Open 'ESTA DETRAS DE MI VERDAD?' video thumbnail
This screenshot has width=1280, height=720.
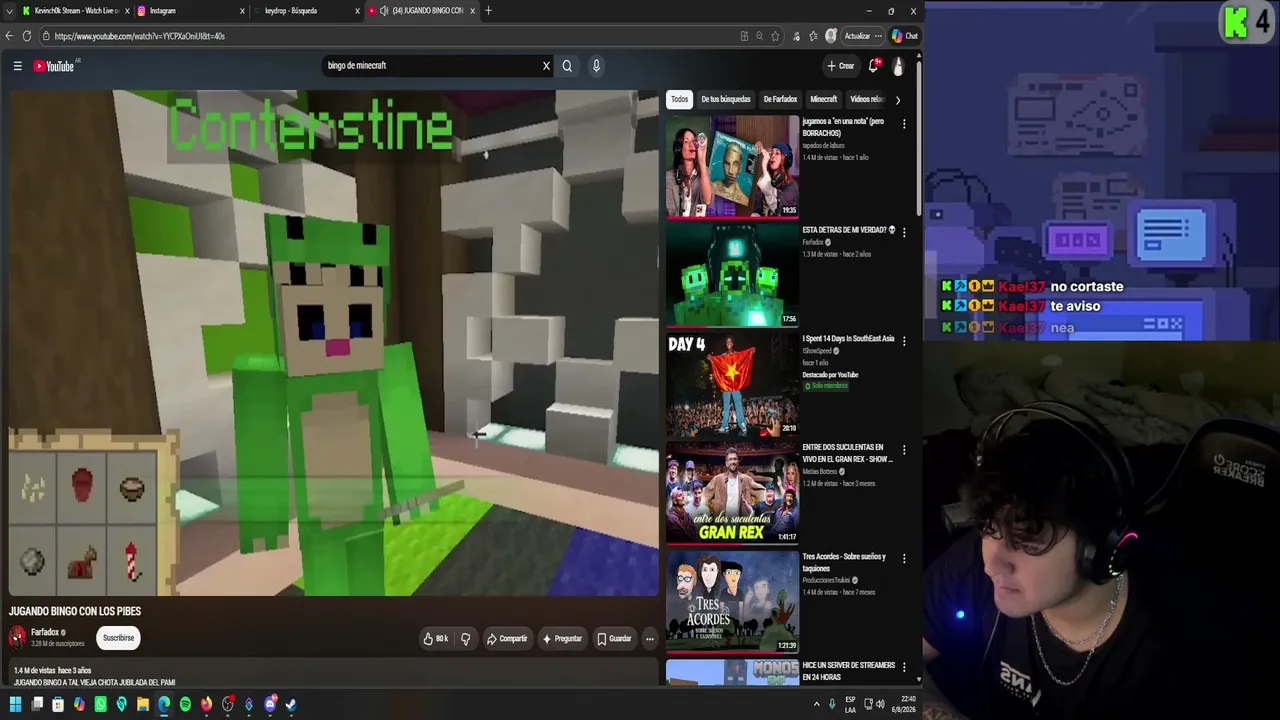pos(733,275)
